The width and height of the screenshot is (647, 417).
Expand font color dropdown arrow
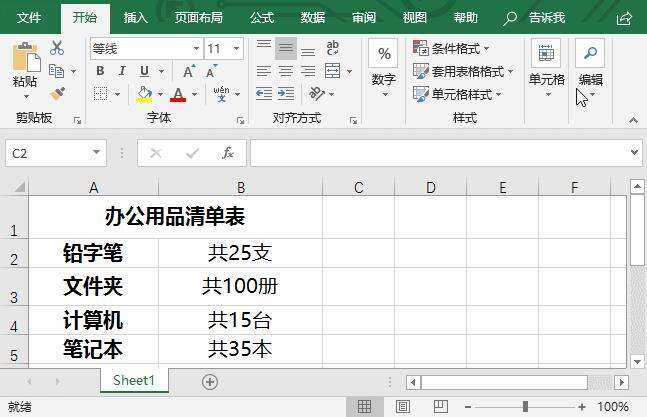tap(194, 94)
